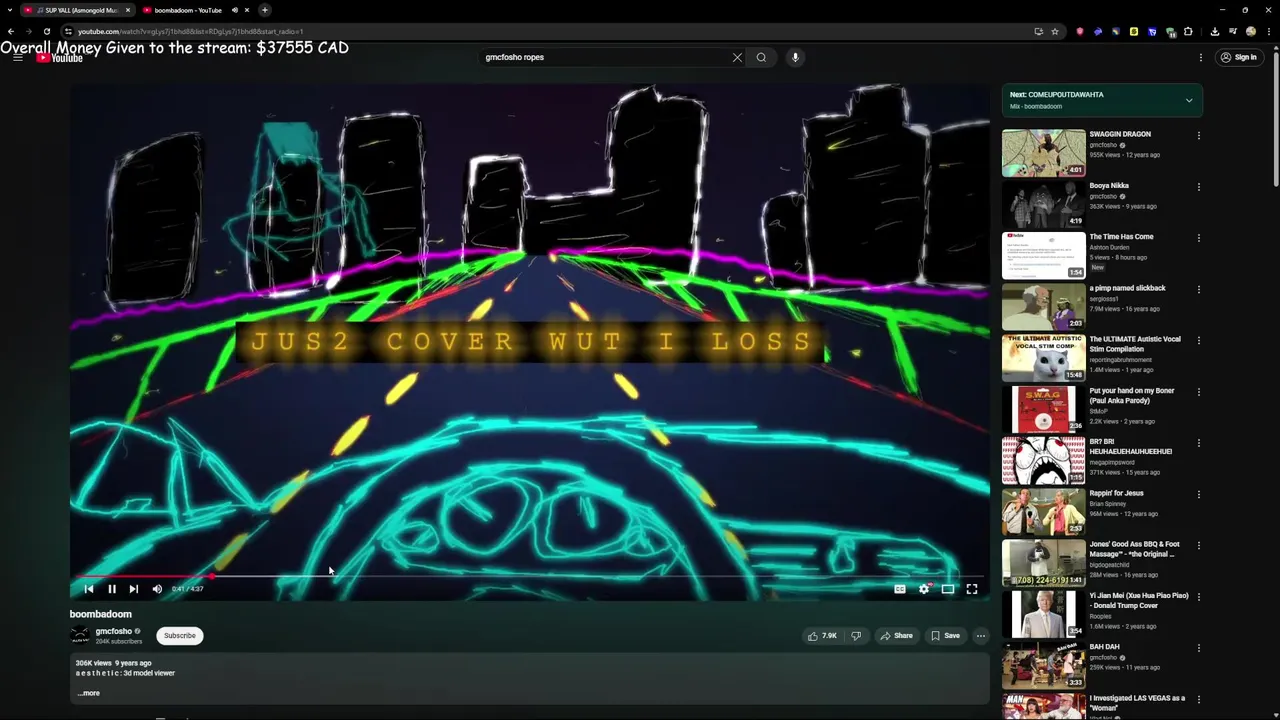
Task: Dislike the boombadoom video
Action: pos(856,636)
